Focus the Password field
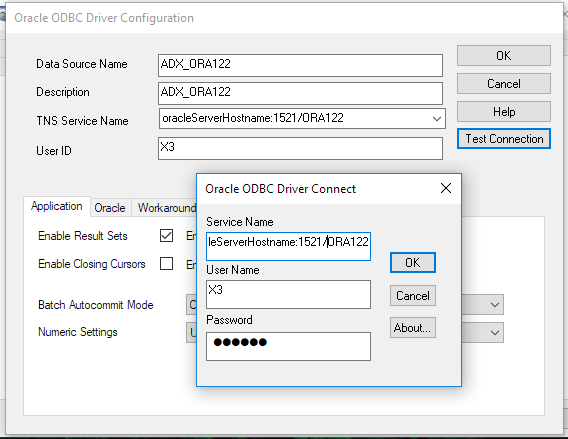This screenshot has height=439, width=568. coord(288,346)
